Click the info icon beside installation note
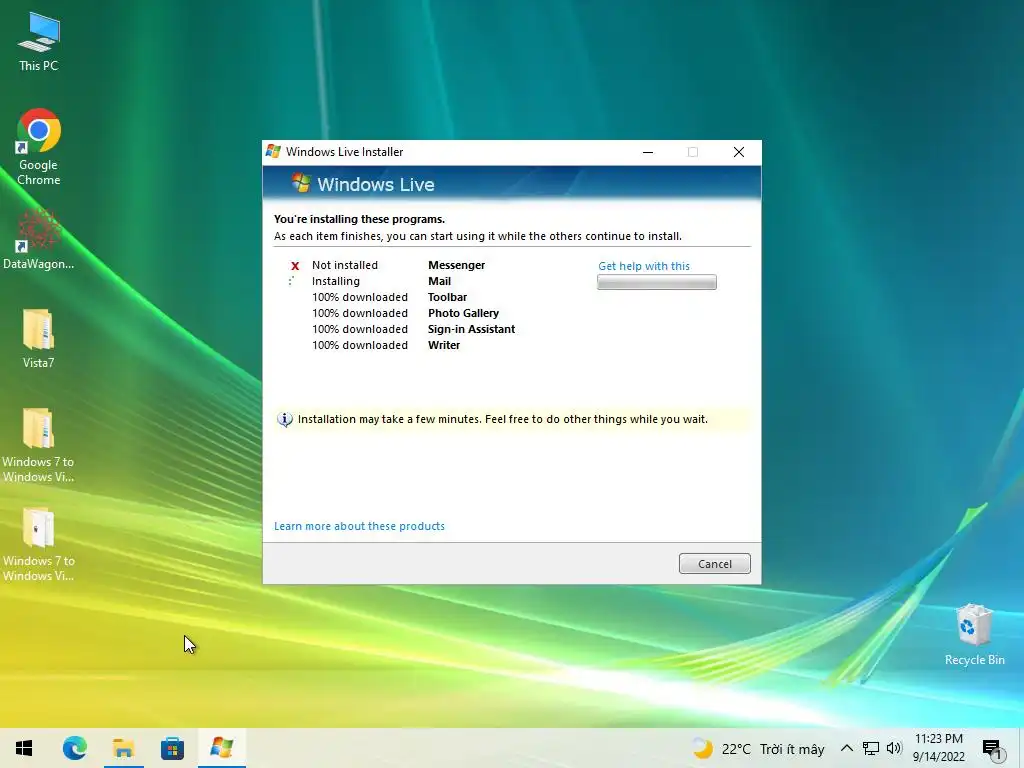This screenshot has width=1024, height=768. pos(285,419)
